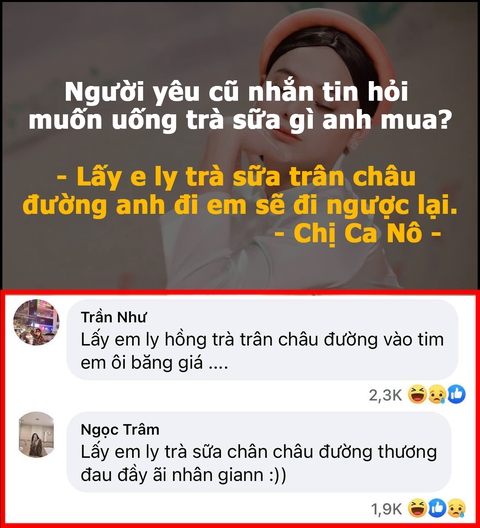
Task: Click the white headline 'Người yêu cũ nhắn tin hỏi'
Action: pos(236,92)
